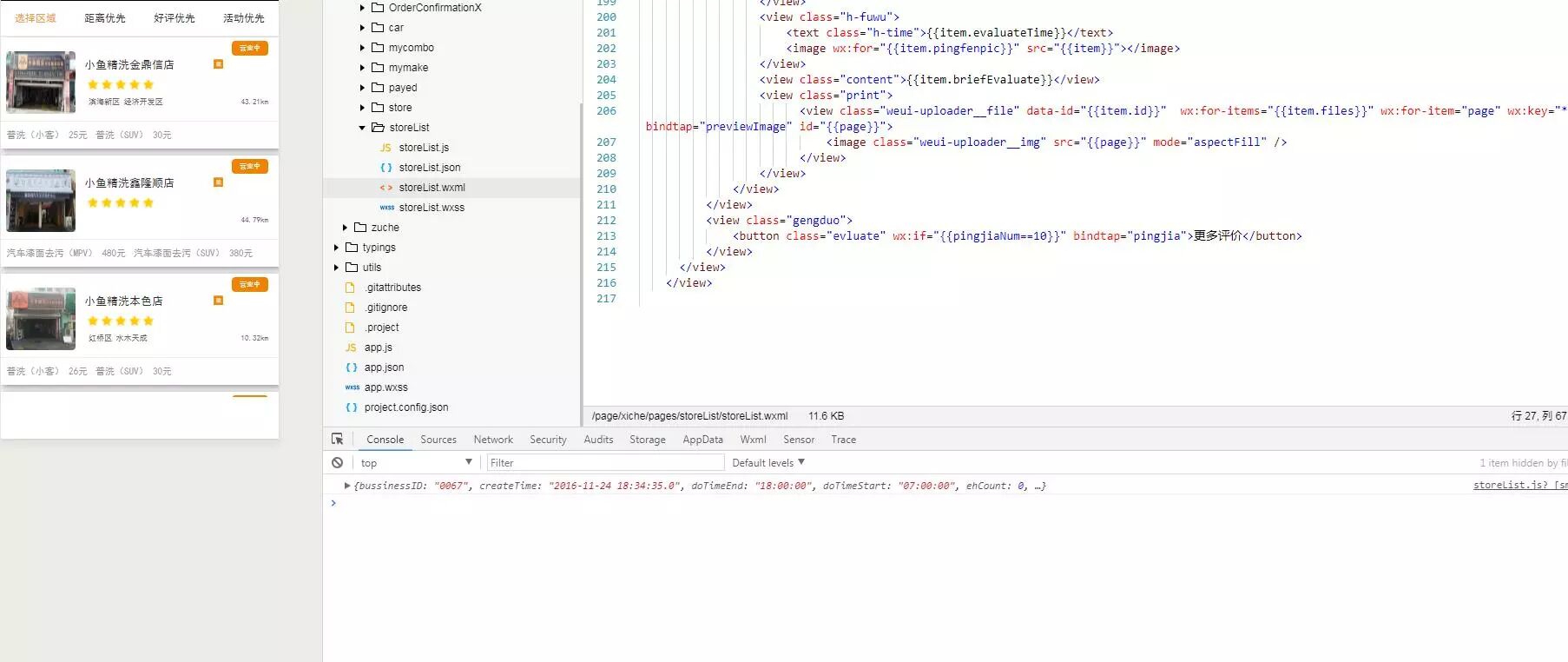Open the Wxml tab
1568x662 pixels.
pos(753,440)
